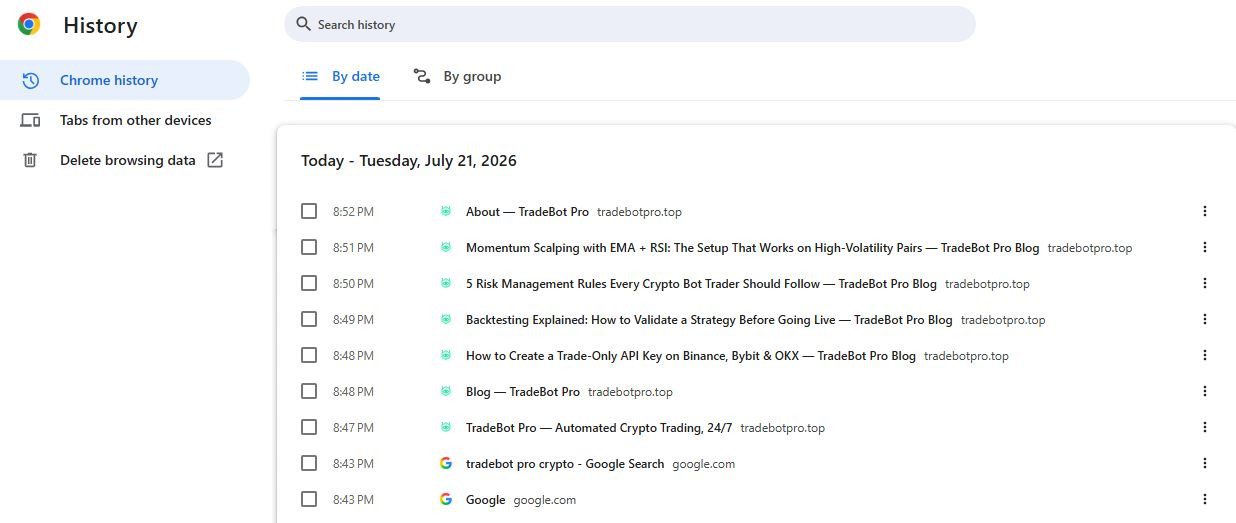Open tradebot pro crypto Google Search link

(x=565, y=463)
